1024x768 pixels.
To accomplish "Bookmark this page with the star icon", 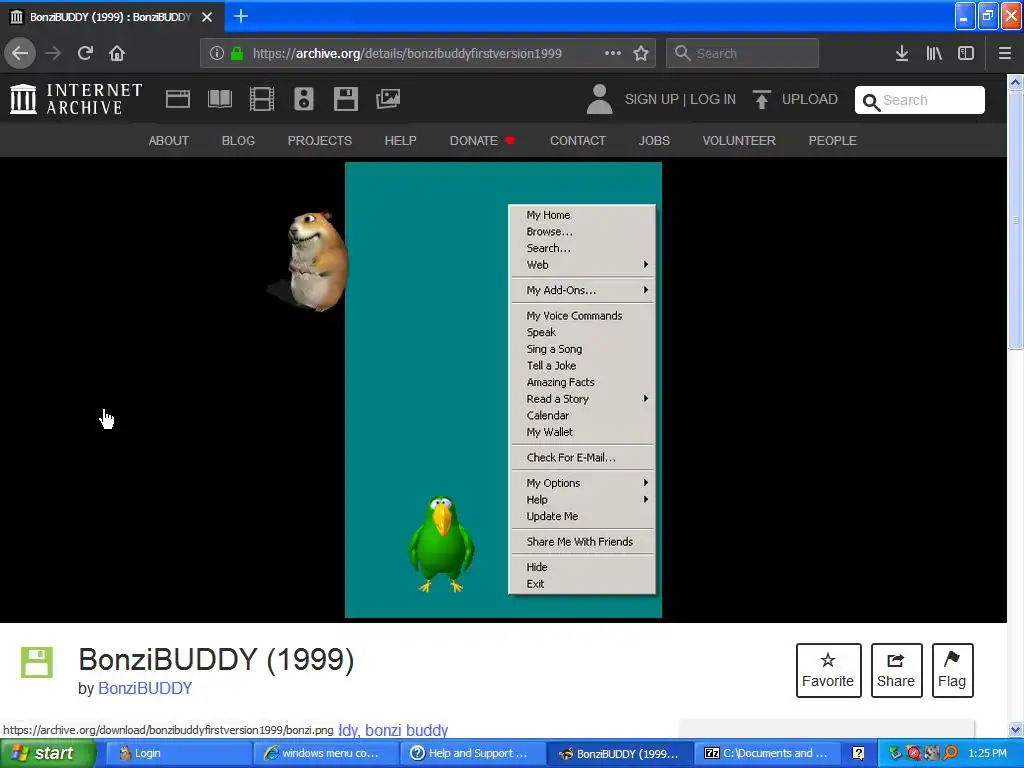I will (641, 53).
